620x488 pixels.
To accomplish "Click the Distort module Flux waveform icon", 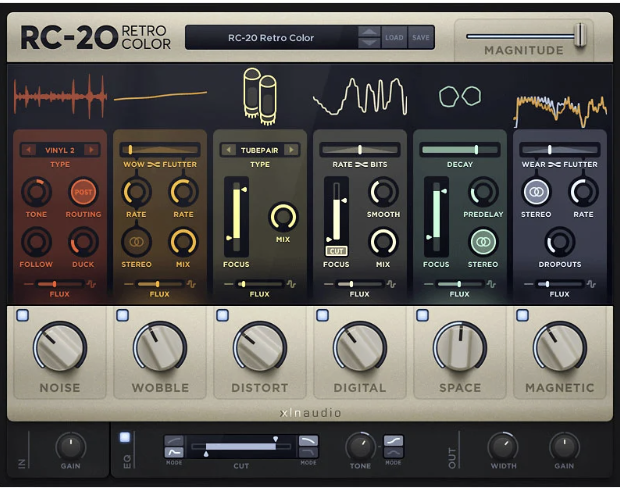I will click(291, 284).
